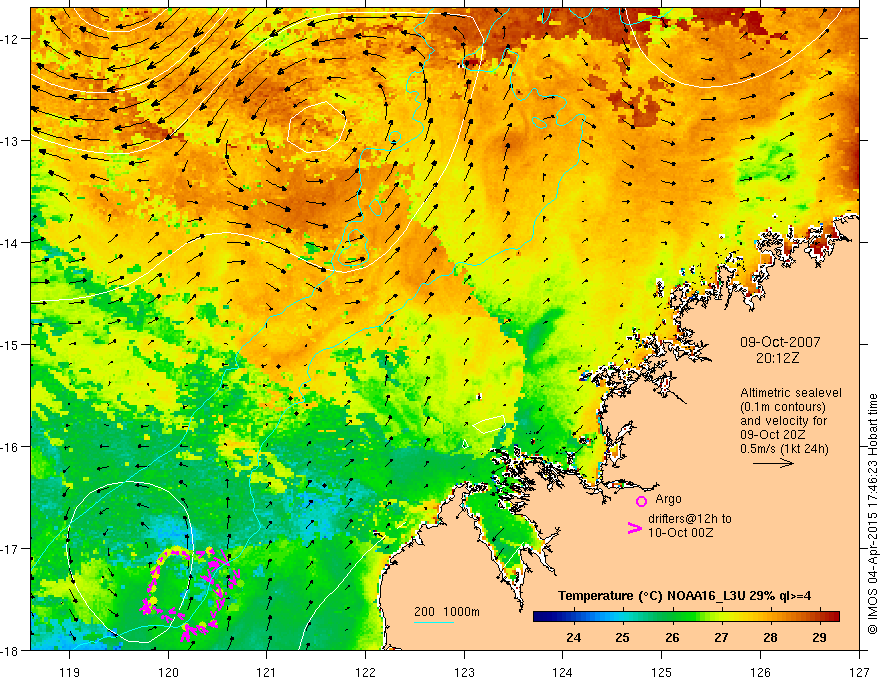Viewport: 880px width, 680px height.
Task: Click latitude axis label -14
Action: (x=11, y=243)
